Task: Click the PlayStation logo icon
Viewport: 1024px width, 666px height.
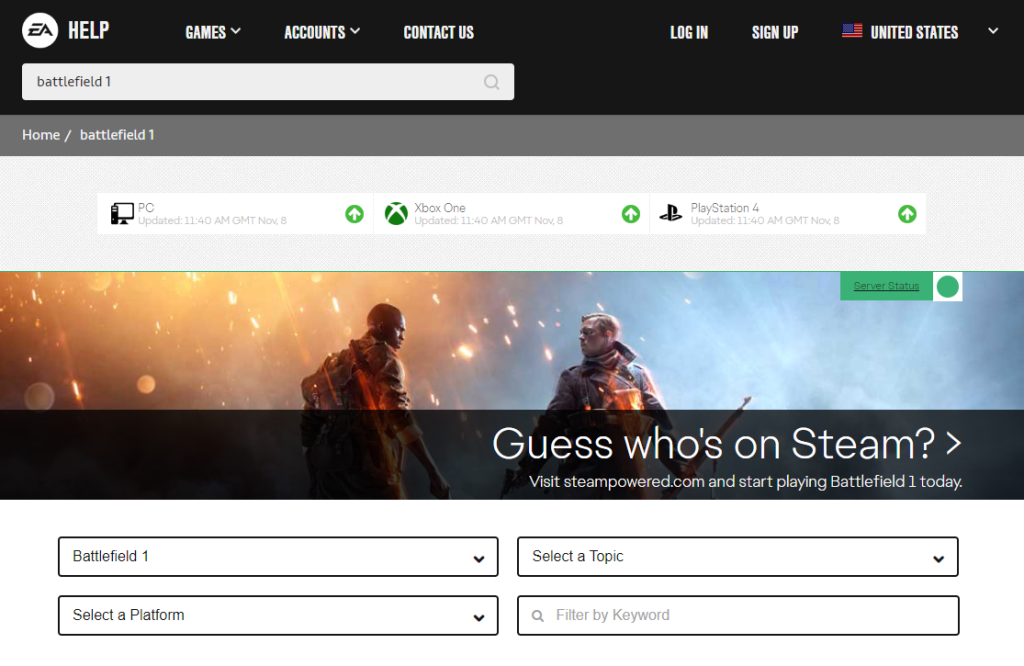Action: point(671,214)
